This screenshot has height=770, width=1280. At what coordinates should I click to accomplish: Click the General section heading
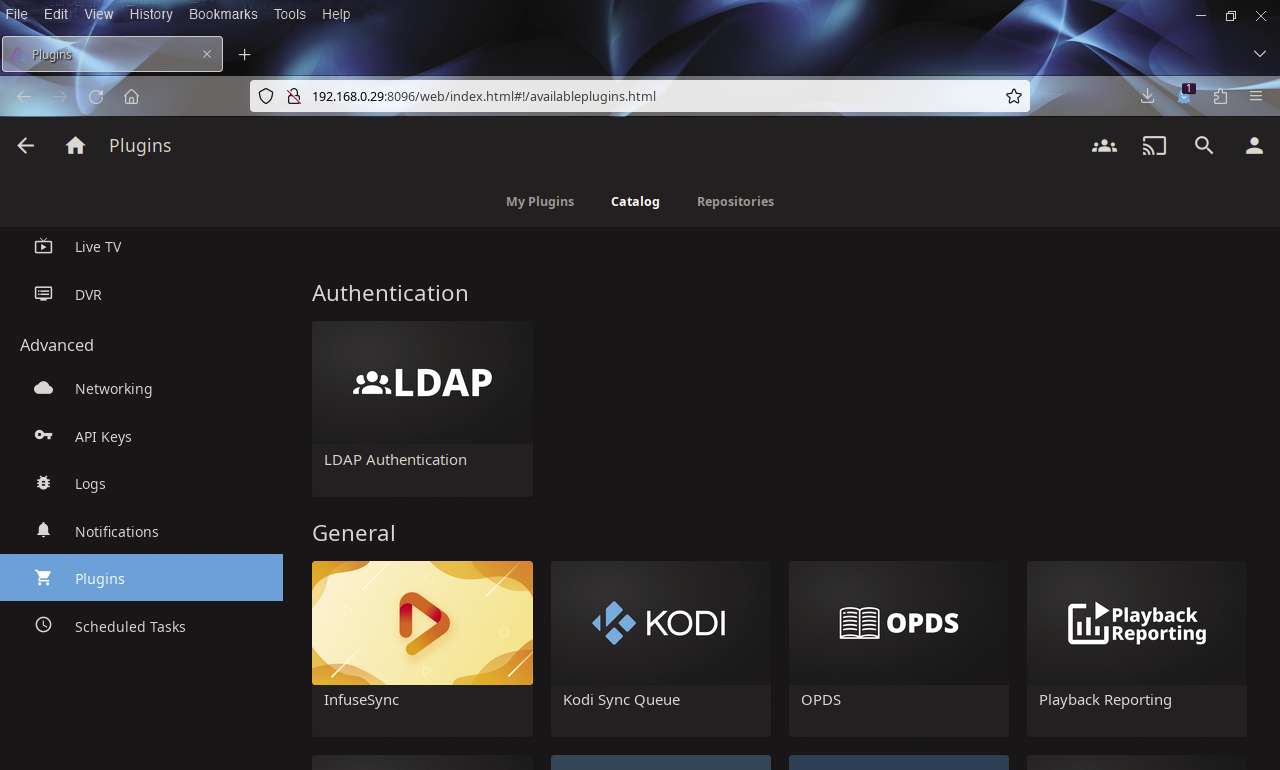pyautogui.click(x=354, y=533)
